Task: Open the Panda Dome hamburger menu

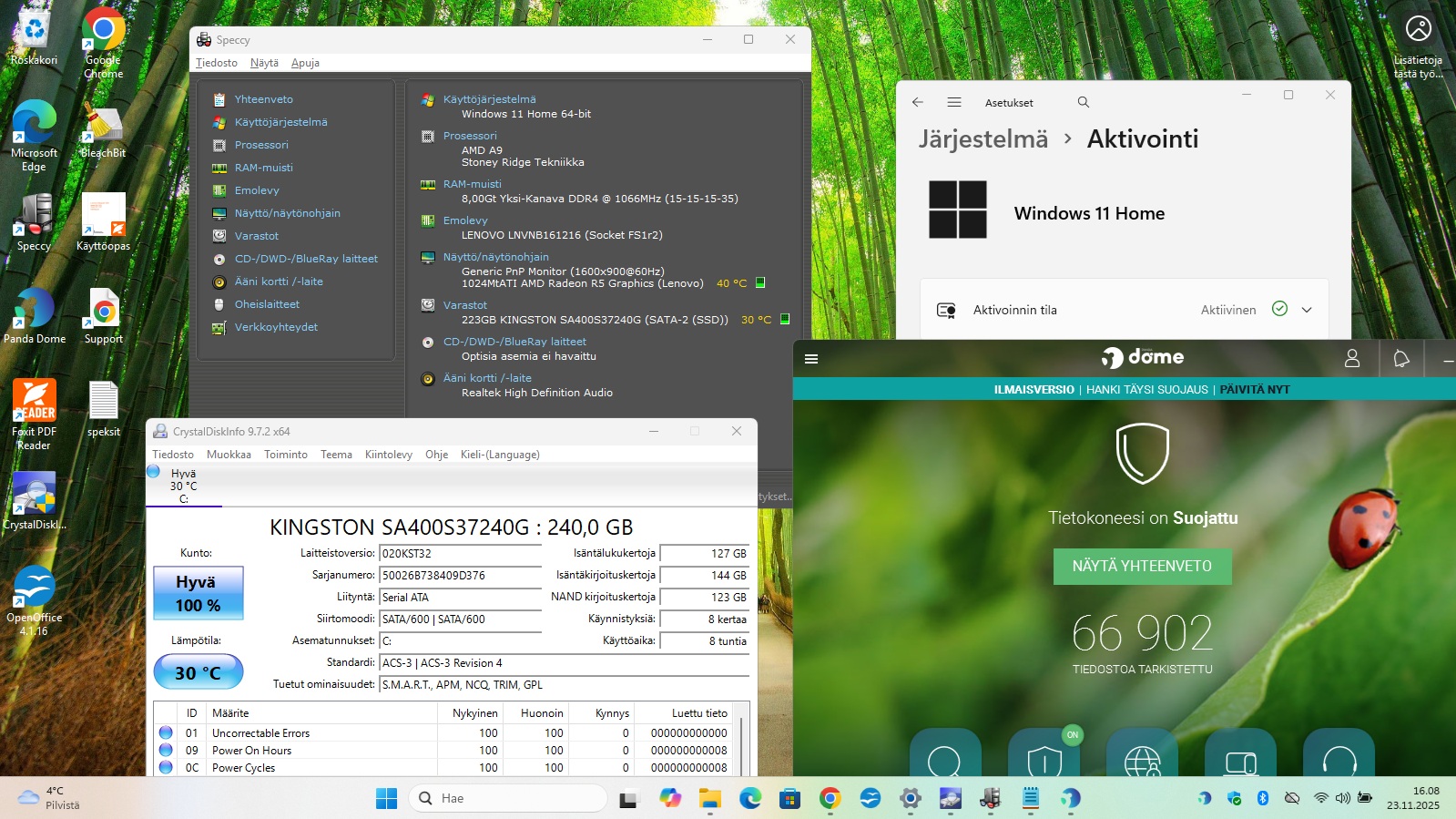Action: click(x=811, y=359)
